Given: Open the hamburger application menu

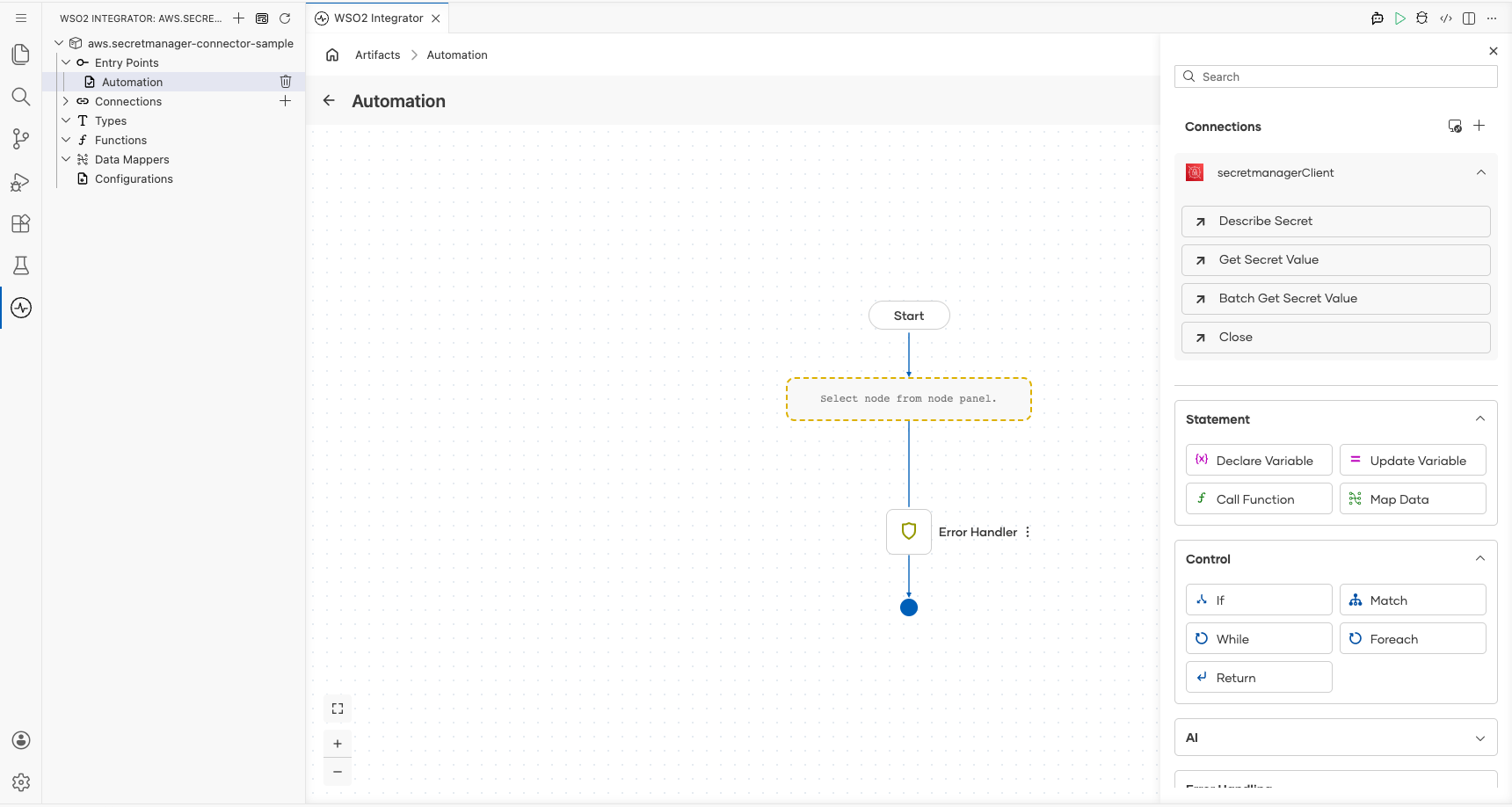Looking at the screenshot, I should click(21, 18).
